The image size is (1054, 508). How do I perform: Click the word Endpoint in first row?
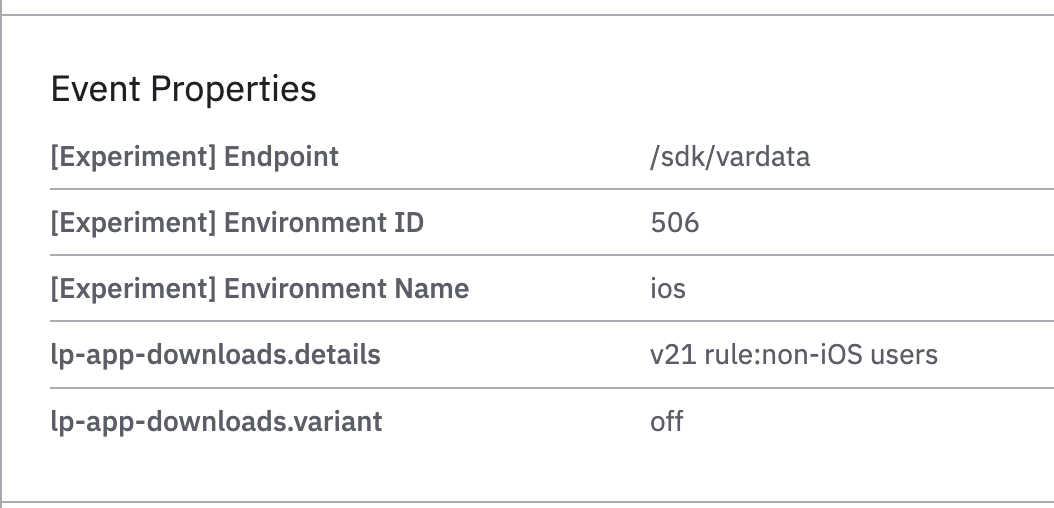coord(281,157)
